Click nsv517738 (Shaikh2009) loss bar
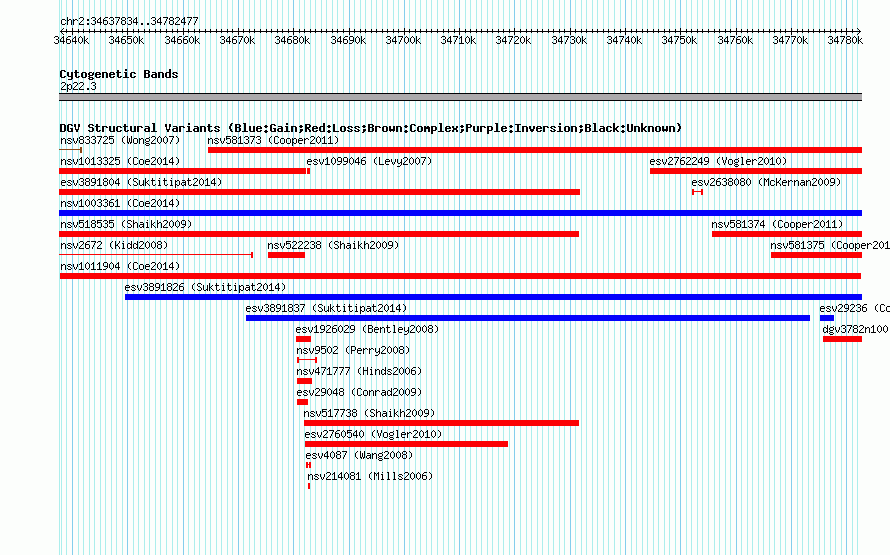 [441, 423]
